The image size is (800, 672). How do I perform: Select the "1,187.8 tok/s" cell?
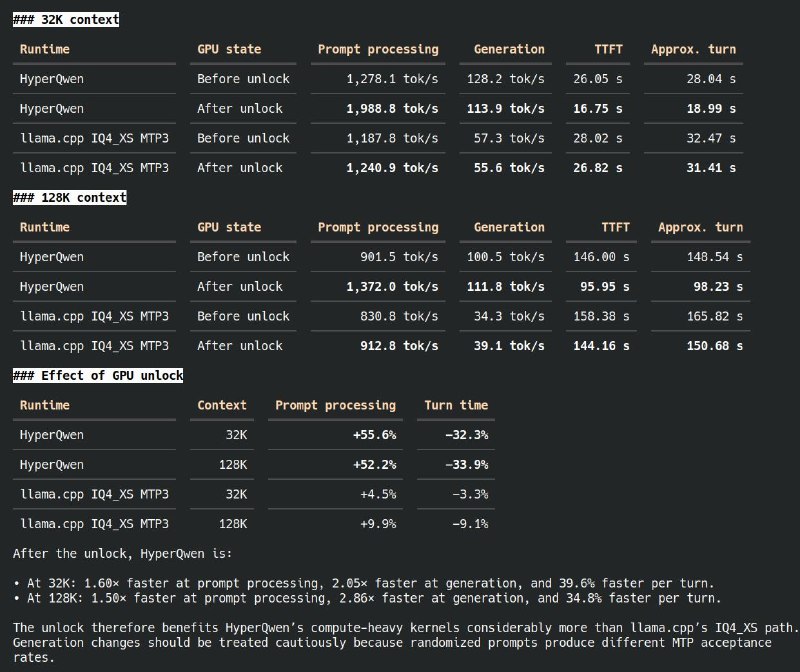pyautogui.click(x=392, y=138)
